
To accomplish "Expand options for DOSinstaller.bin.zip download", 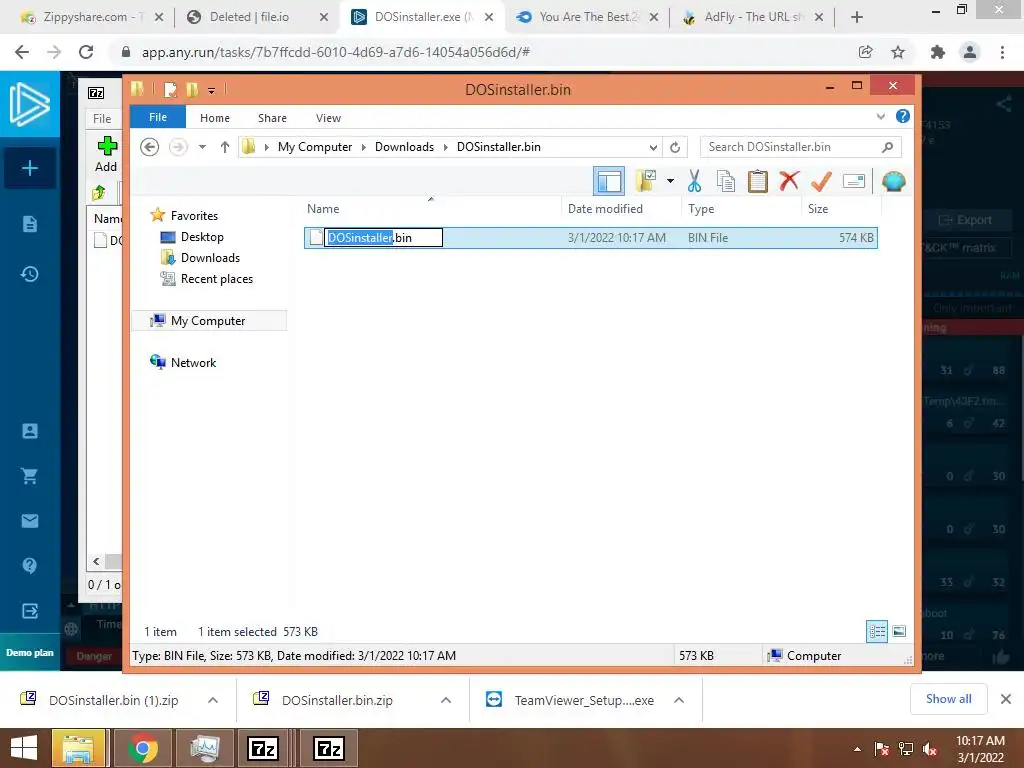I will click(x=446, y=700).
